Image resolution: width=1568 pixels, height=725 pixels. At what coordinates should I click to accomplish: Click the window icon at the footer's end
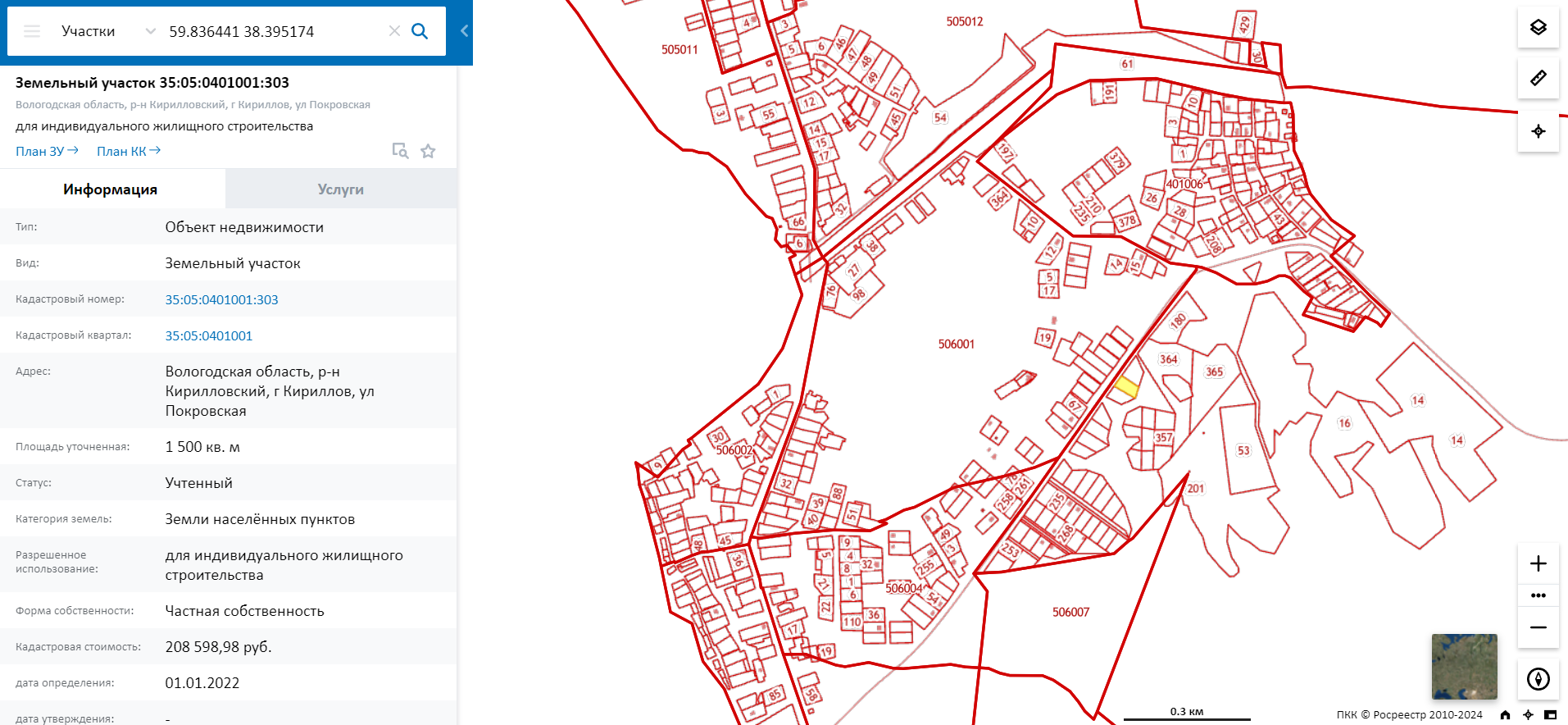(1550, 715)
